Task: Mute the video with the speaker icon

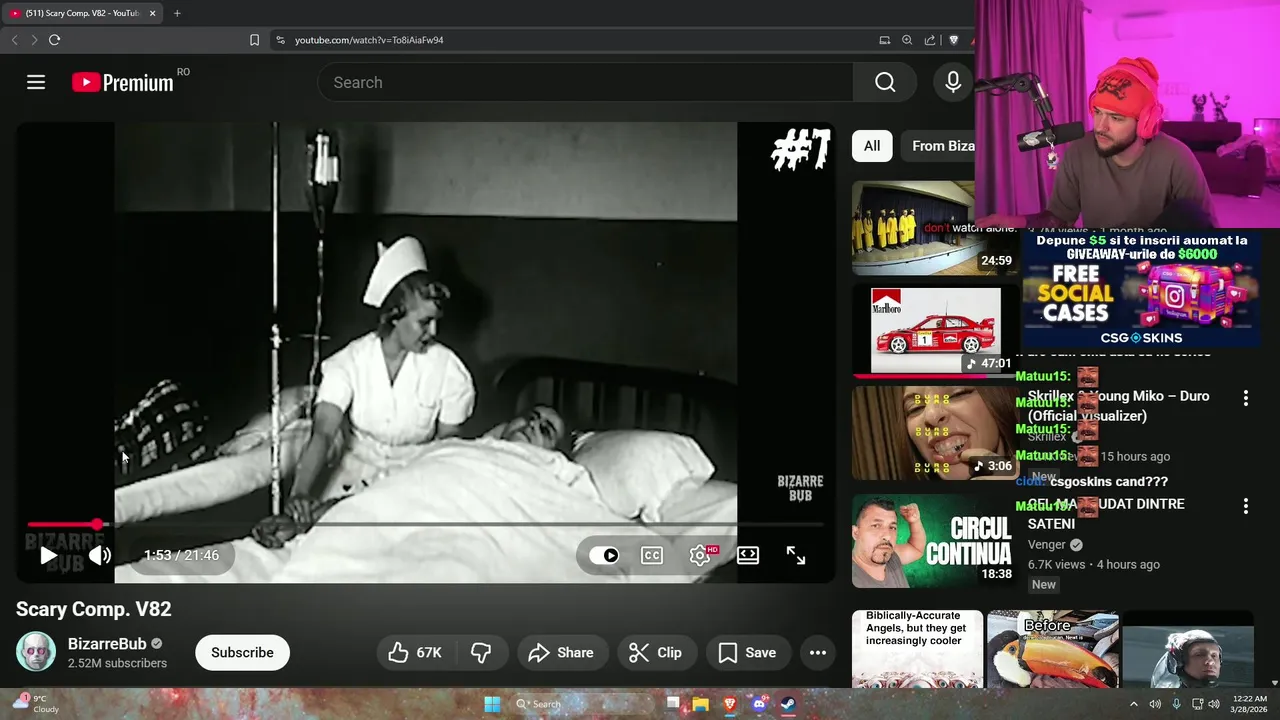Action: (x=99, y=555)
